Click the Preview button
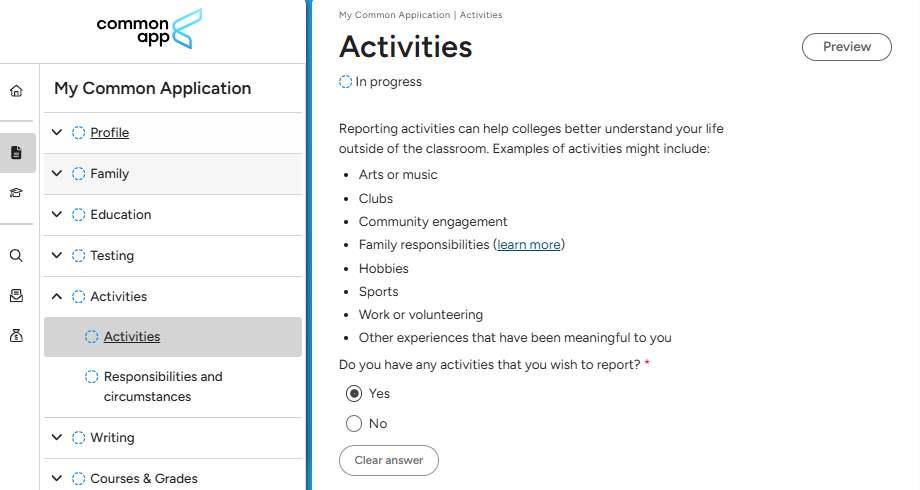920x490 pixels. click(846, 47)
